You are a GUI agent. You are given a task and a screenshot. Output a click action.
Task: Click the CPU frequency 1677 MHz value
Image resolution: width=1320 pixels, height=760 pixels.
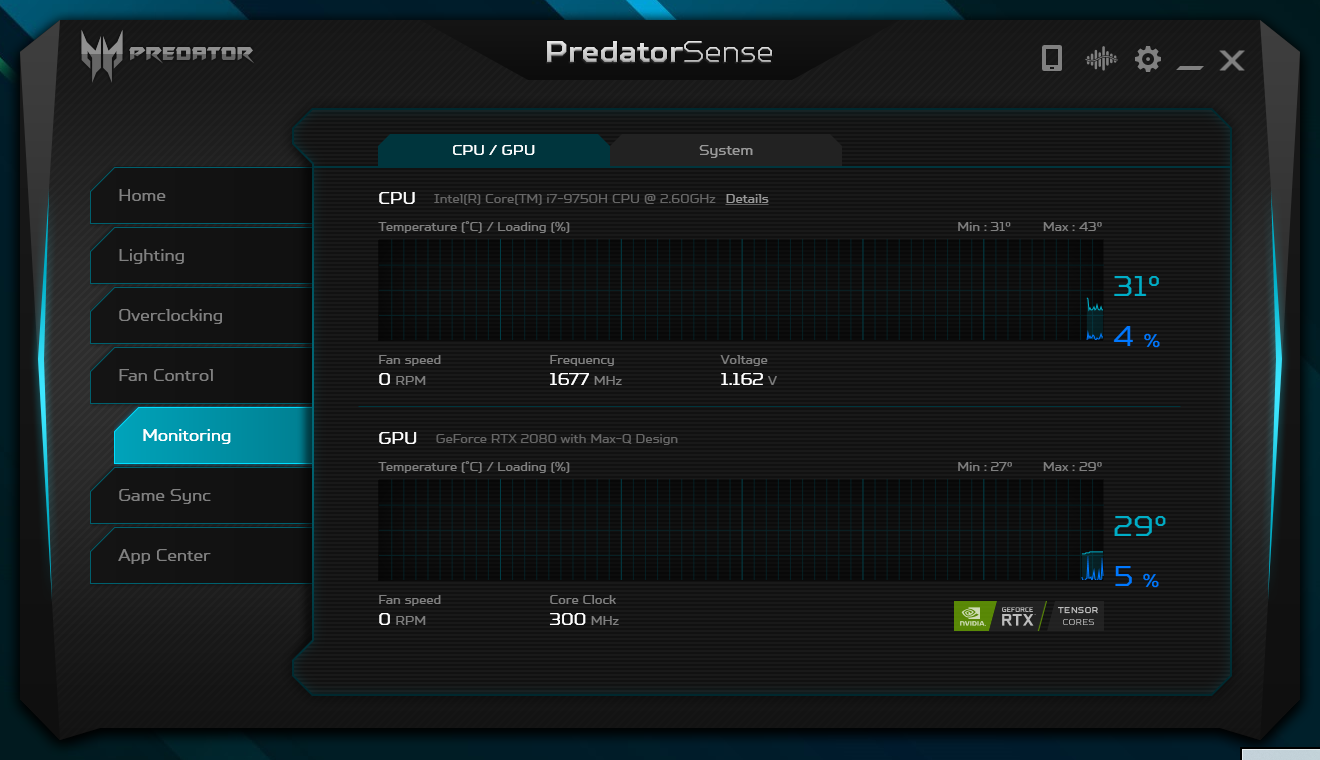pyautogui.click(x=585, y=380)
